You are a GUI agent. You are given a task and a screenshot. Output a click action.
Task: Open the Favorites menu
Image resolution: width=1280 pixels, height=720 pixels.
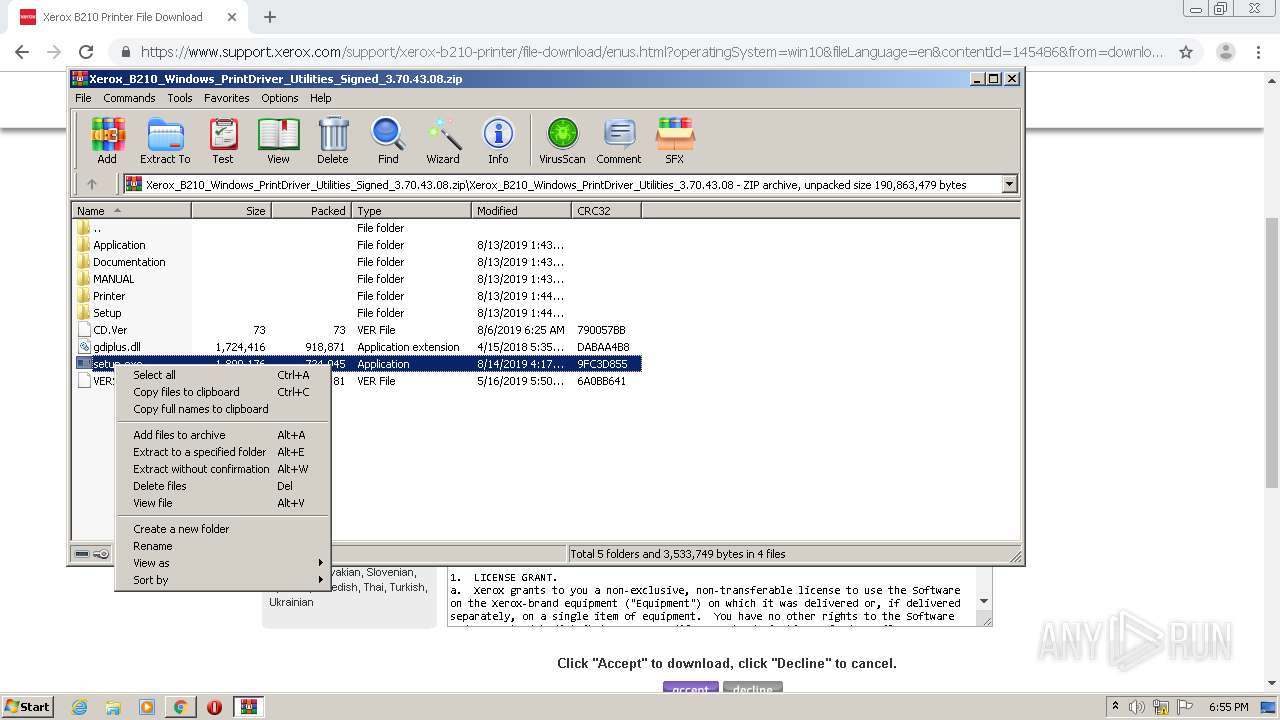tap(227, 98)
